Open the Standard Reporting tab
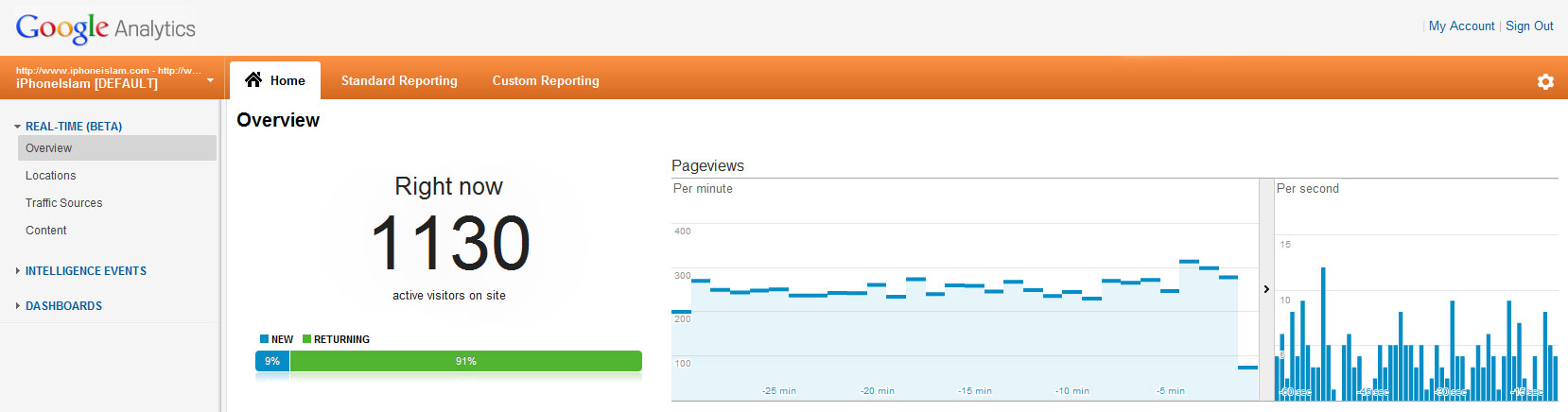Viewport: 1568px width, 412px height. [x=399, y=81]
